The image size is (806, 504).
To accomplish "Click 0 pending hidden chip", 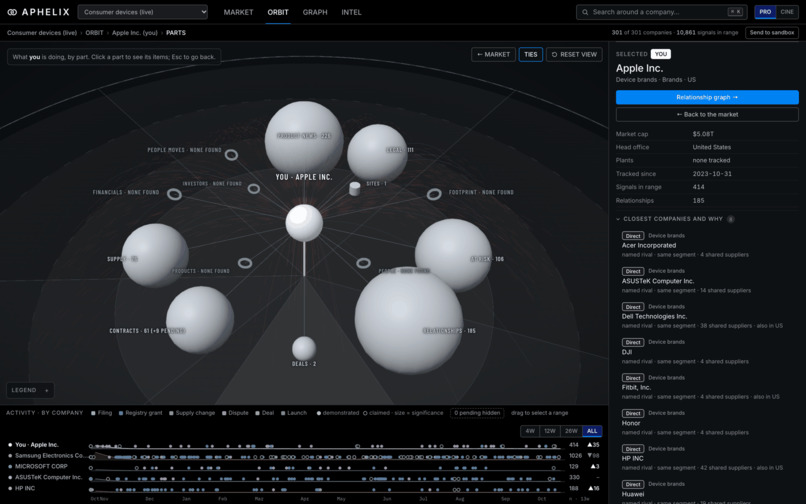I will point(477,413).
